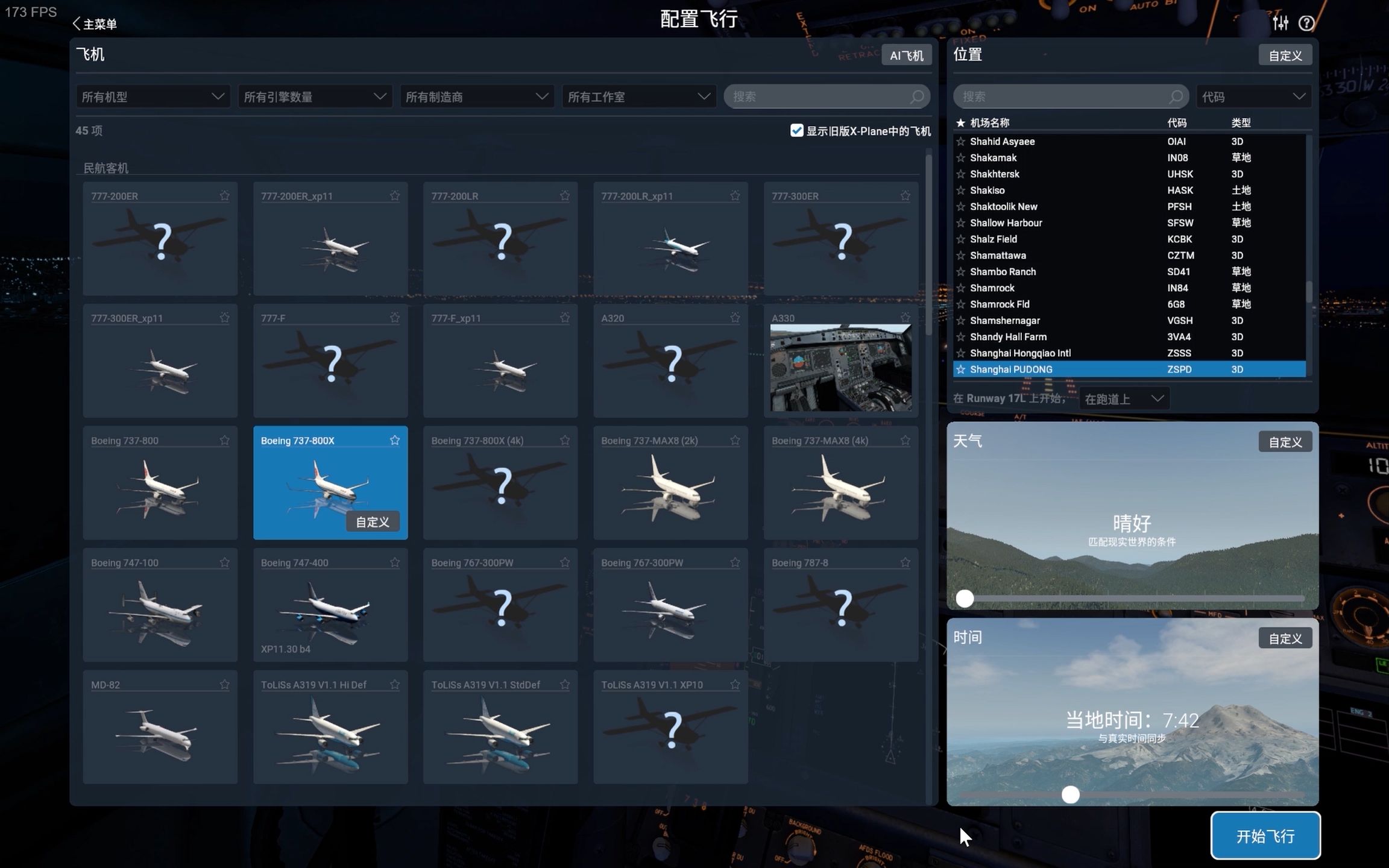The image size is (1389, 868).
Task: Favorite the ToLiSs A319 V1.1 XP10 star
Action: (x=735, y=684)
